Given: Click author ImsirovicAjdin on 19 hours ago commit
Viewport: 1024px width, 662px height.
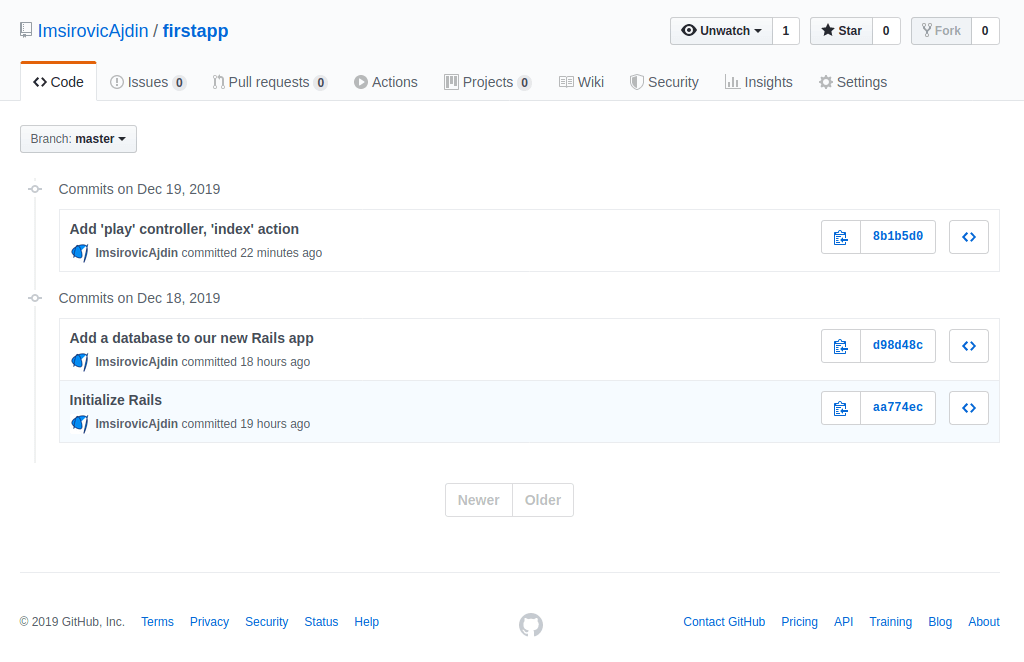Looking at the screenshot, I should click(x=136, y=424).
